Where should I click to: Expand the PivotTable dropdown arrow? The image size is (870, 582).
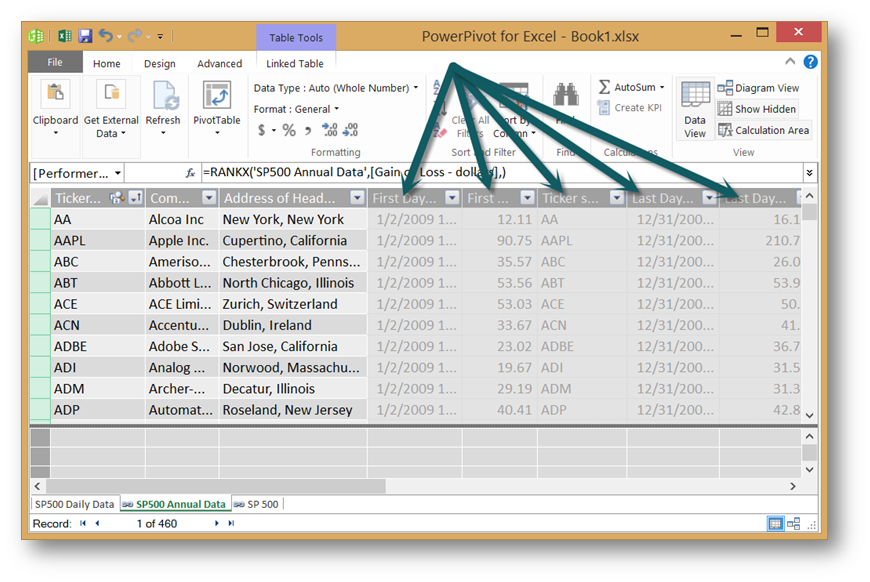coord(217,133)
